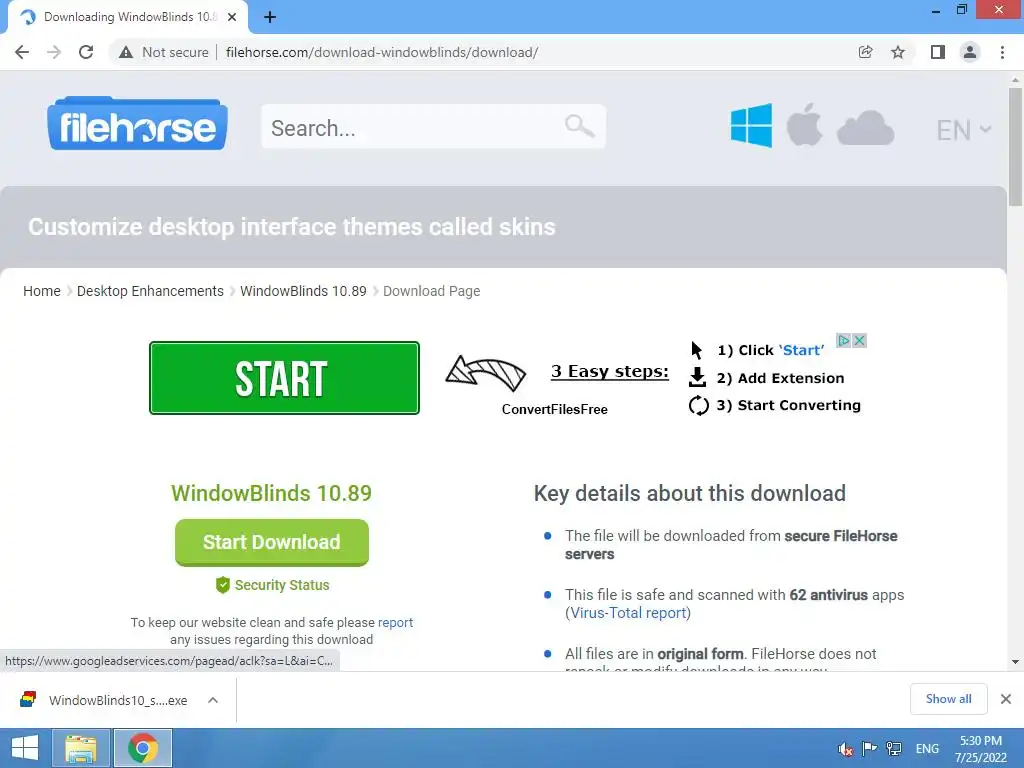Click the share page icon
The width and height of the screenshot is (1024, 768).
pos(865,52)
